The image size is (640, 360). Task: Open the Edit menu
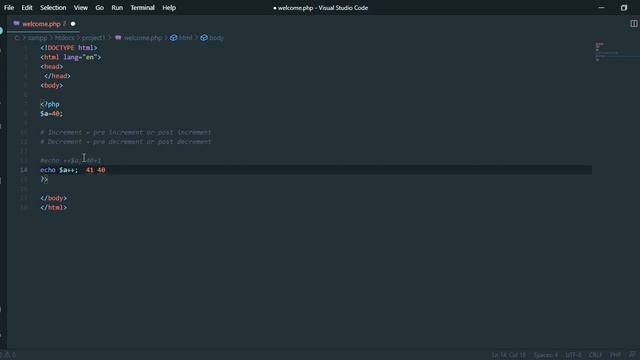tap(27, 8)
